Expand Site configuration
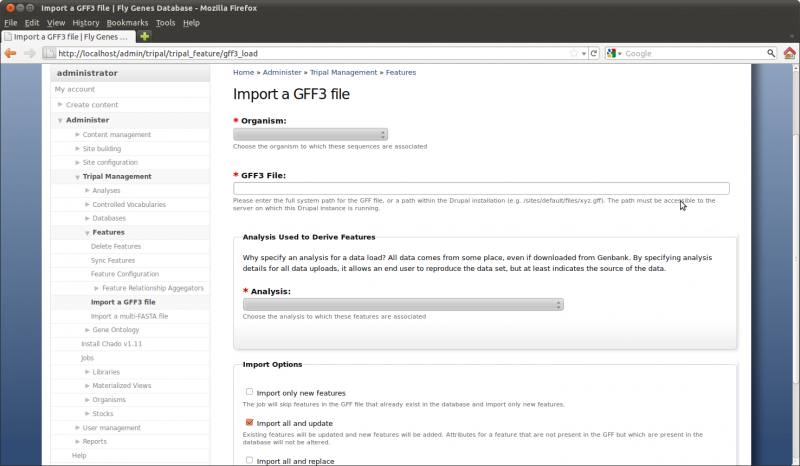 [77, 162]
